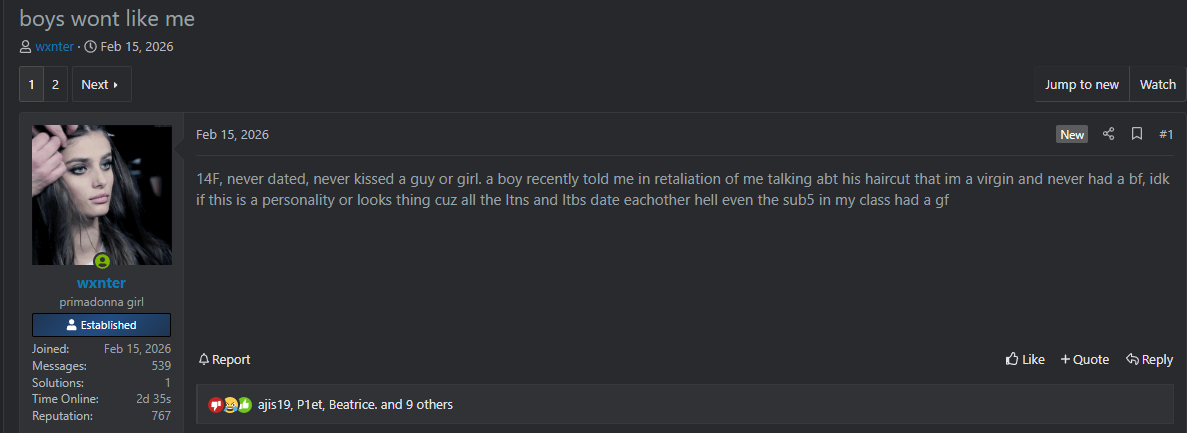Click the laughing reaction emoji
This screenshot has height=433, width=1187.
(230, 405)
